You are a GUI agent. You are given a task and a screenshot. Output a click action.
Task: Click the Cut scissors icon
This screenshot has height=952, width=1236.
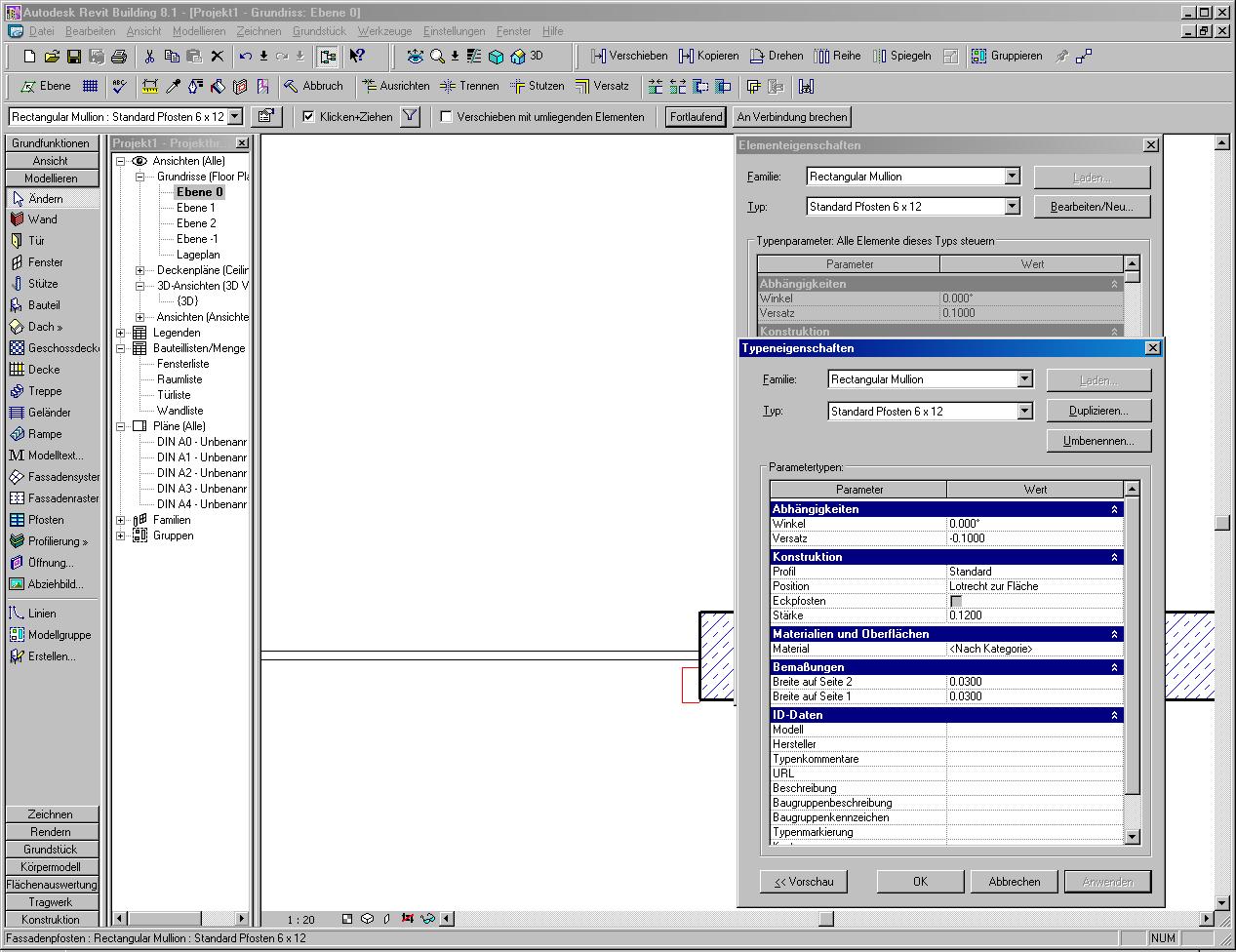pos(150,57)
